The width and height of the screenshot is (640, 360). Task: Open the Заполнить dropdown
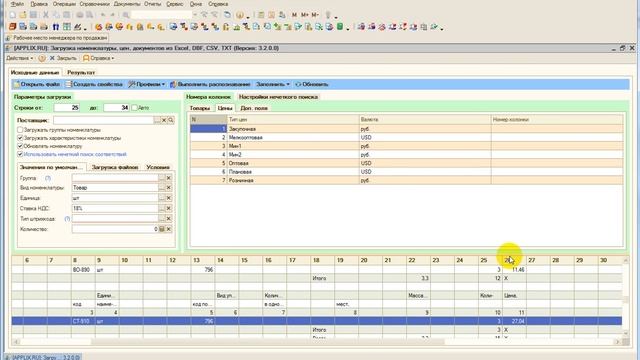pos(273,84)
